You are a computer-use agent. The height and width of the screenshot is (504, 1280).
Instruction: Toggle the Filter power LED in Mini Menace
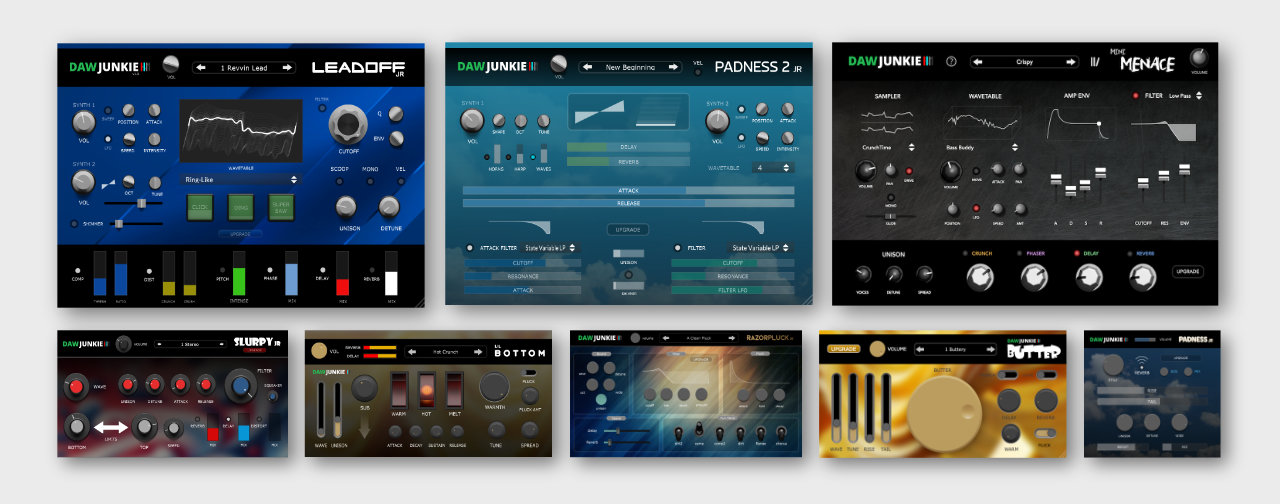(1136, 96)
